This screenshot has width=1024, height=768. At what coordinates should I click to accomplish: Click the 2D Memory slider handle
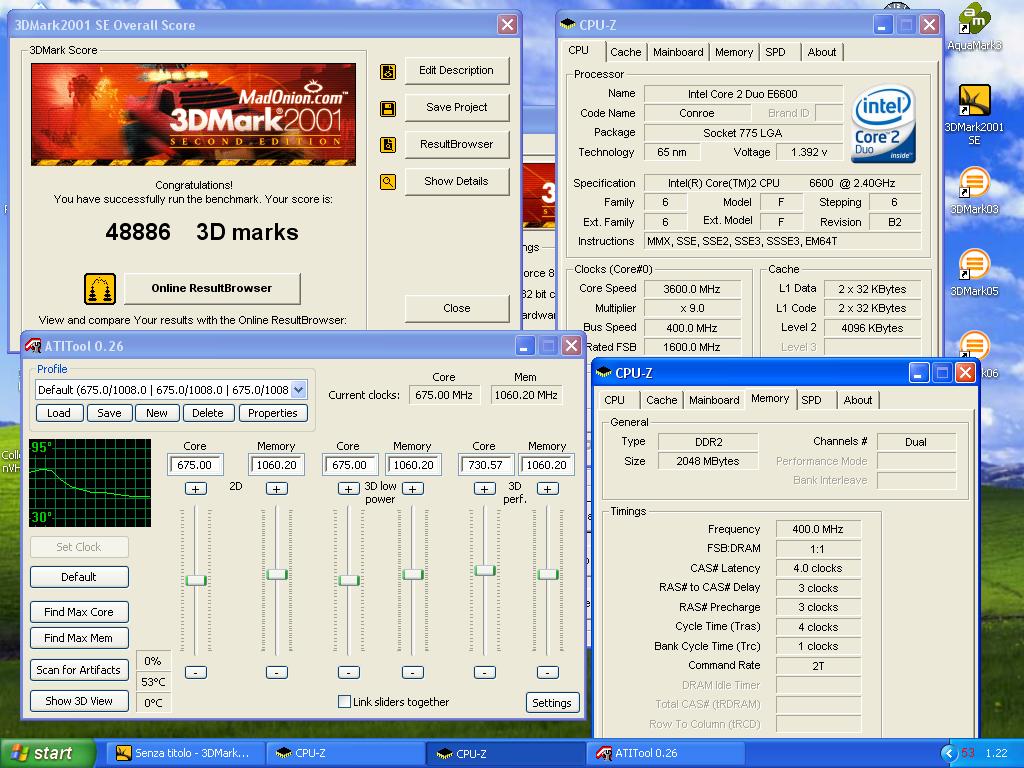tap(277, 574)
